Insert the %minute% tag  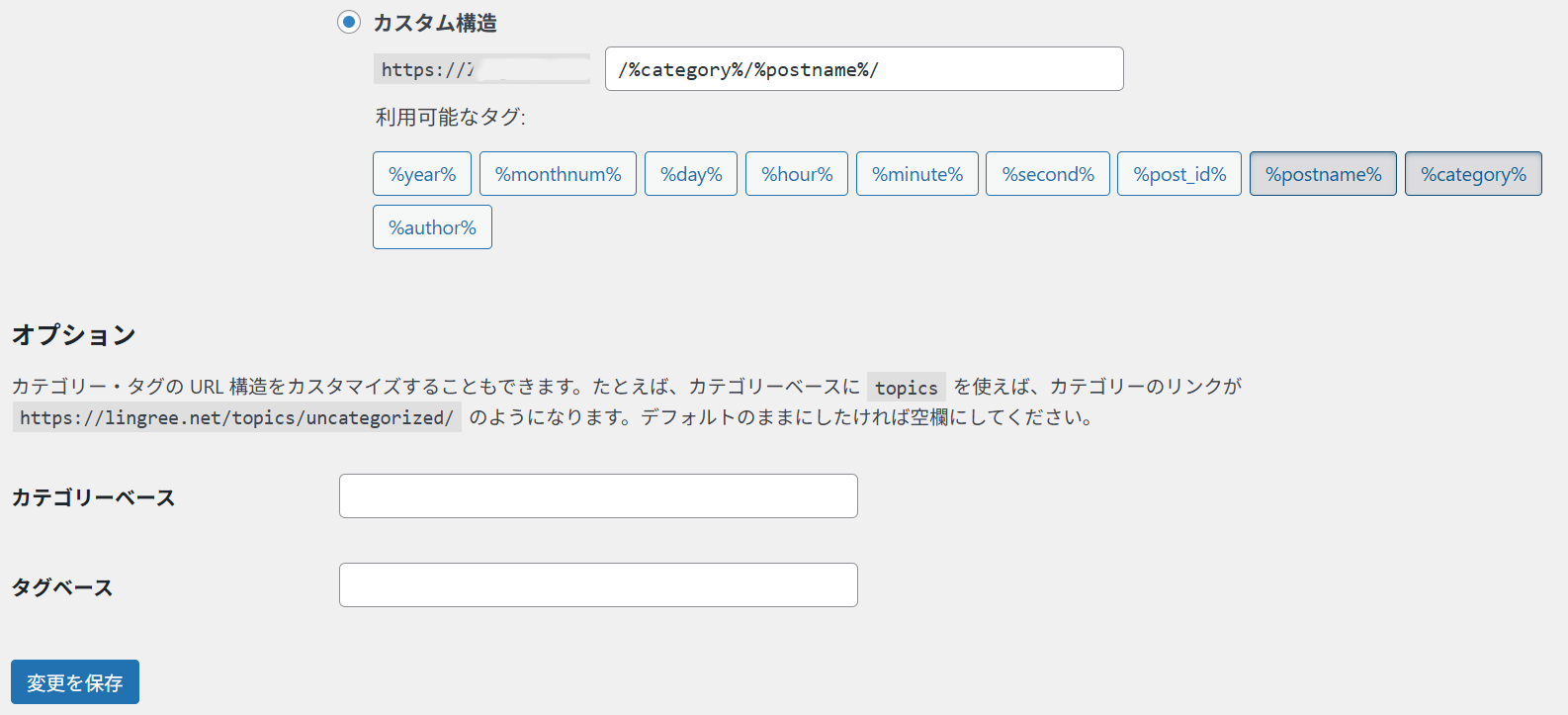(x=916, y=174)
